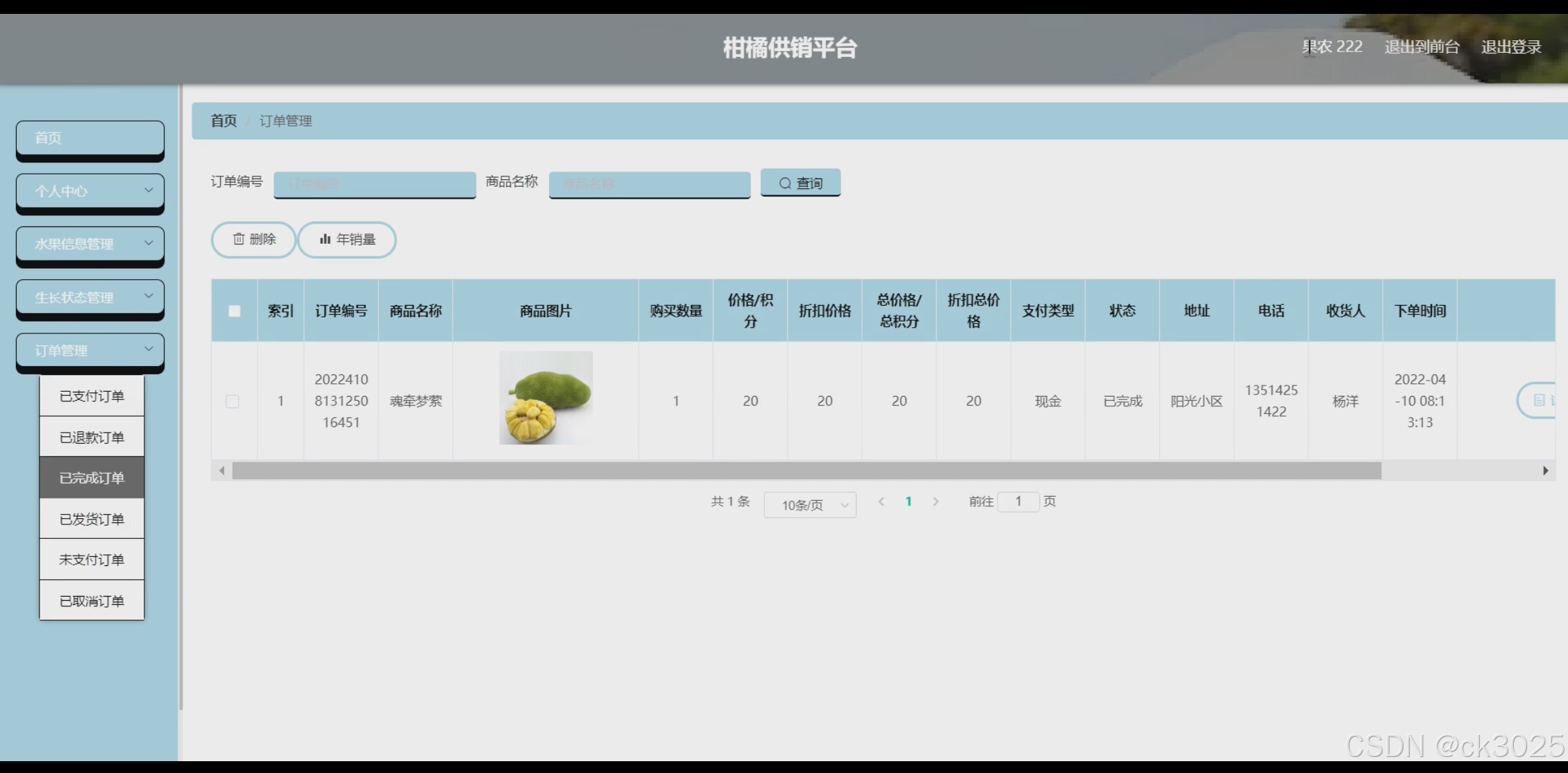Screen dimensions: 1568x773
Task: Expand the 水果信息管理 sidebar menu
Action: [x=90, y=244]
